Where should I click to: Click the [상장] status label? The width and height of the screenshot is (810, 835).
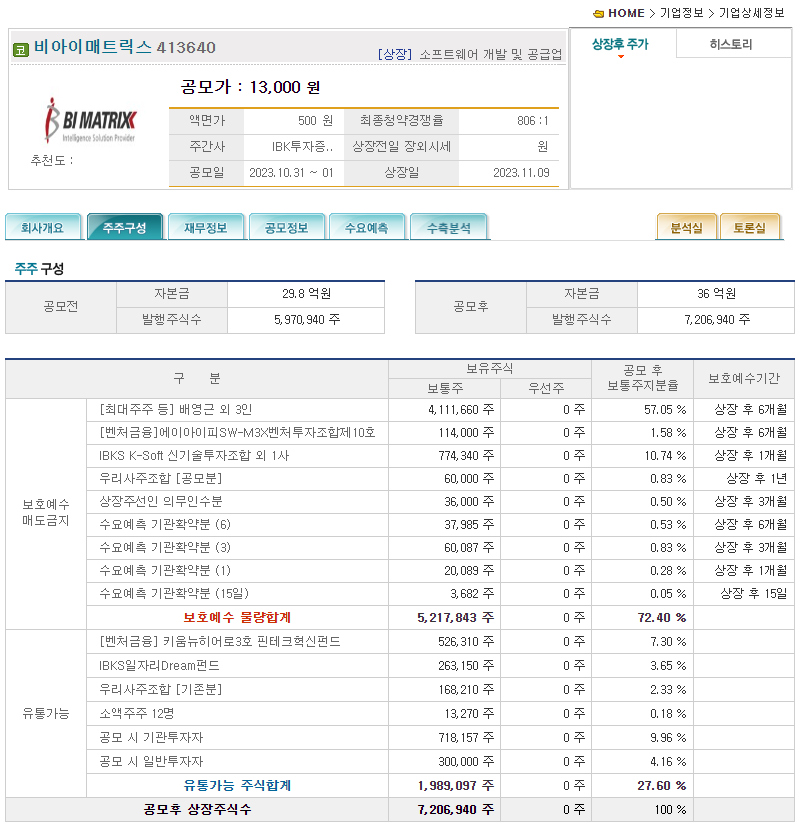(395, 54)
